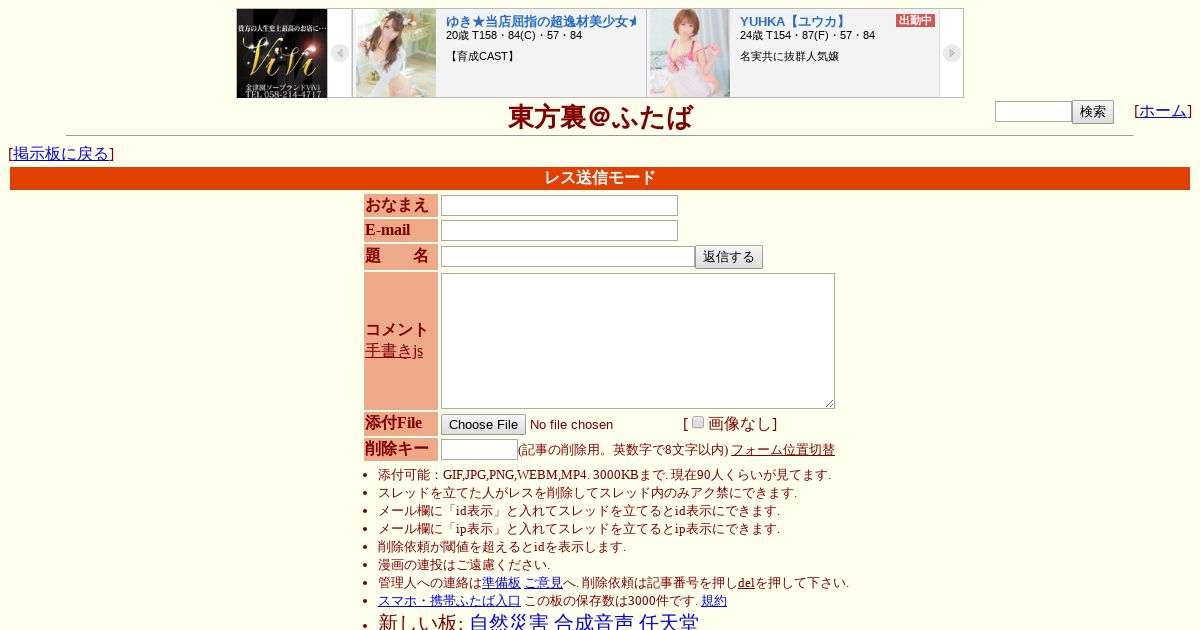
Task: Click 東方裏＠ふたば page title
Action: 600,118
